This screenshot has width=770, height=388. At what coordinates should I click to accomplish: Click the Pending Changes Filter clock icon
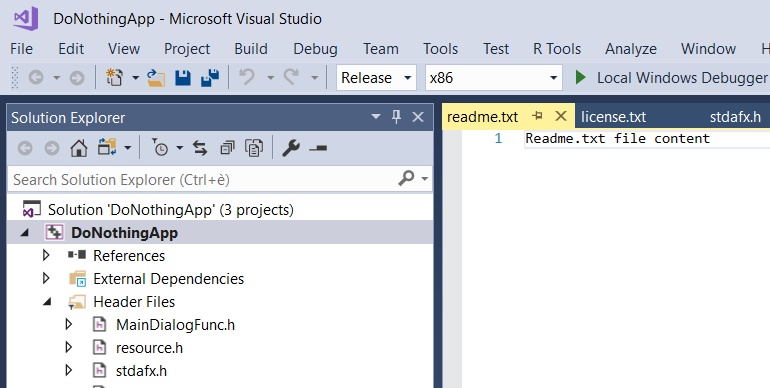(160, 147)
